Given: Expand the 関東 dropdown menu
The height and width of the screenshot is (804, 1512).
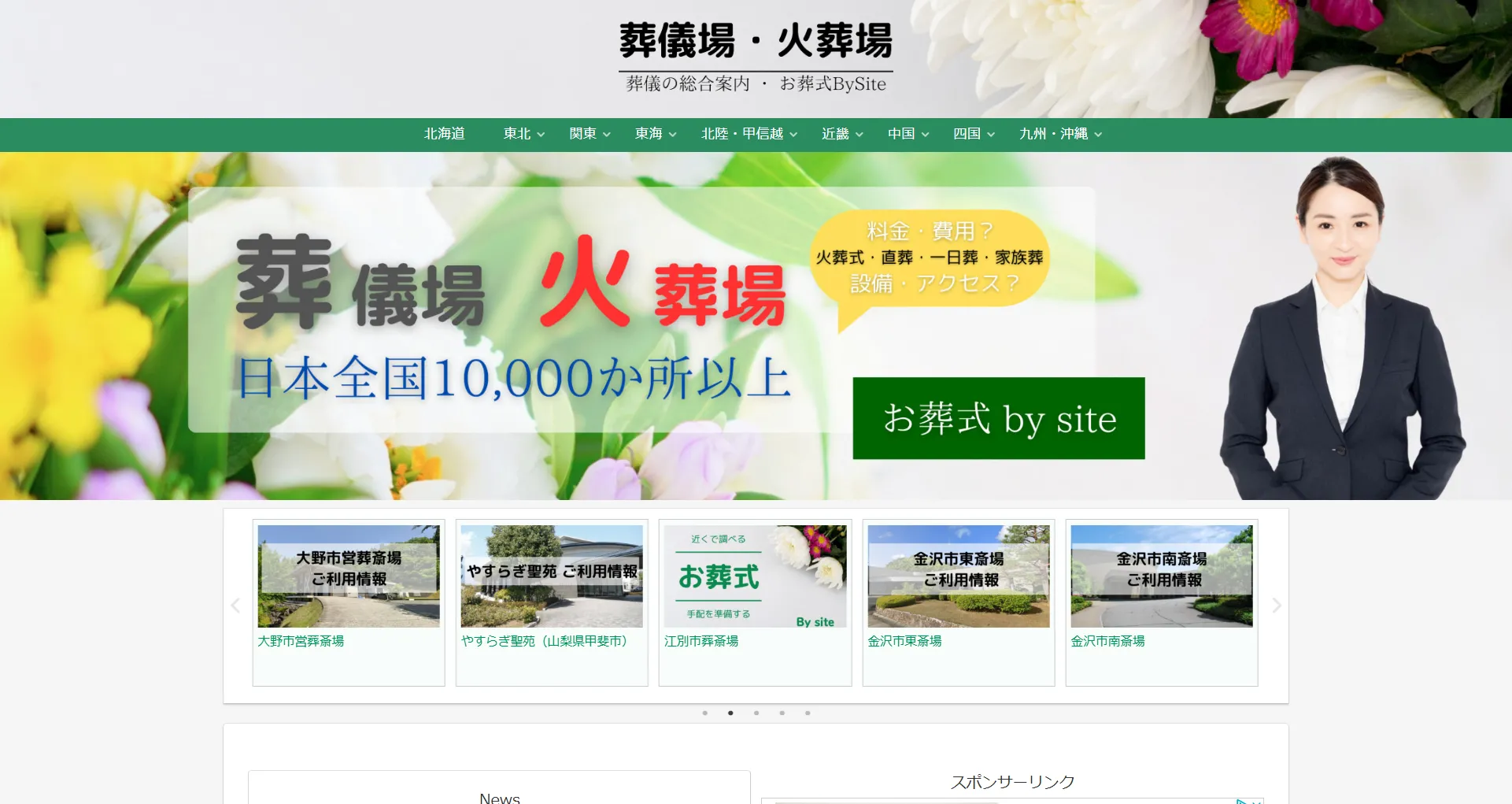Looking at the screenshot, I should click(590, 135).
